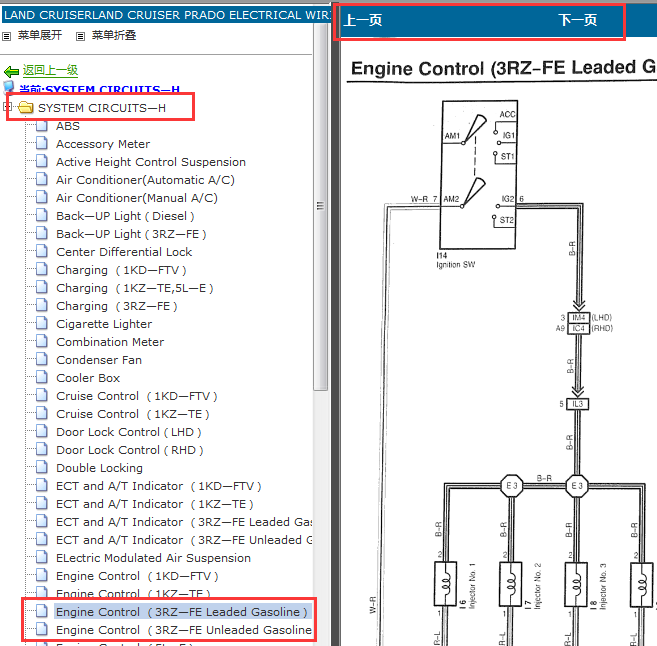This screenshot has width=657, height=646.
Task: Open Air Conditioner(Manual A/C)
Action: click(x=137, y=198)
